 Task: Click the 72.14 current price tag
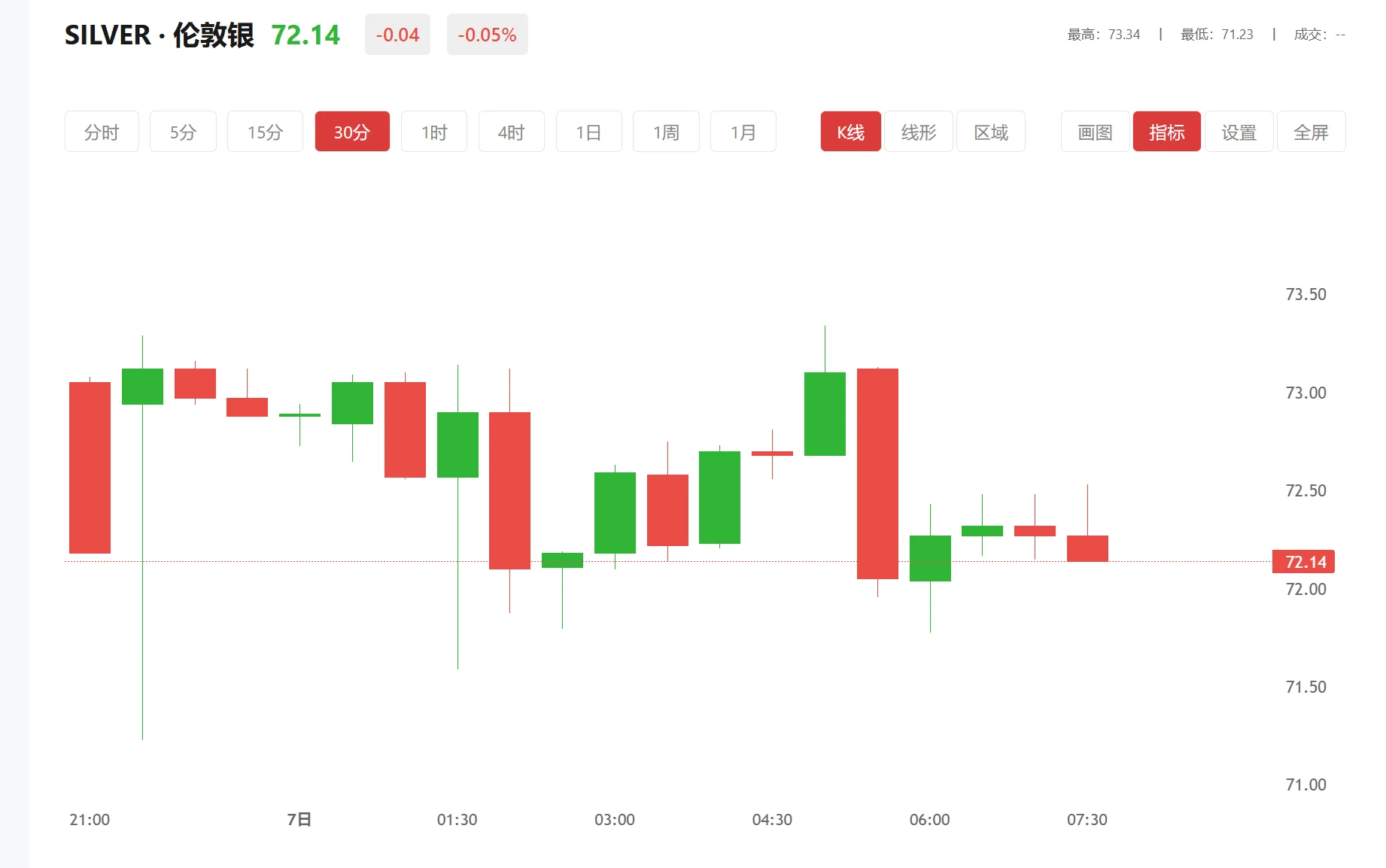(1303, 562)
